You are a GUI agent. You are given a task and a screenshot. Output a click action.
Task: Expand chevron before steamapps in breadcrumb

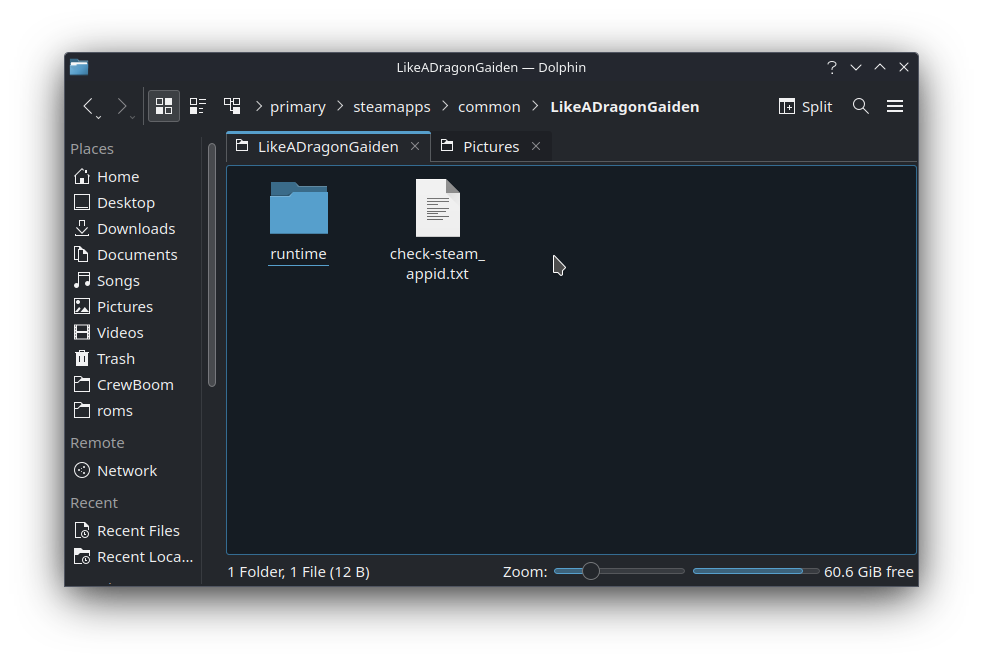(x=340, y=107)
